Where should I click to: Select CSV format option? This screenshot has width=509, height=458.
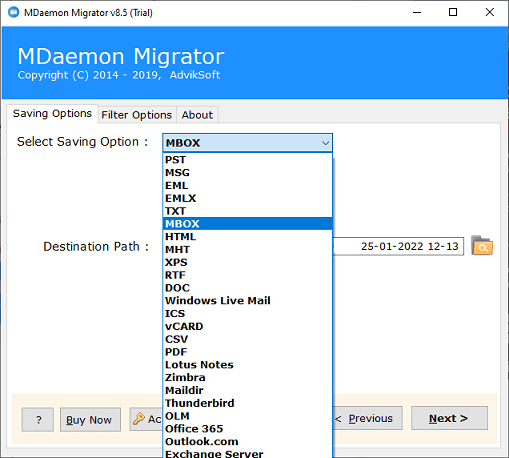(x=247, y=339)
